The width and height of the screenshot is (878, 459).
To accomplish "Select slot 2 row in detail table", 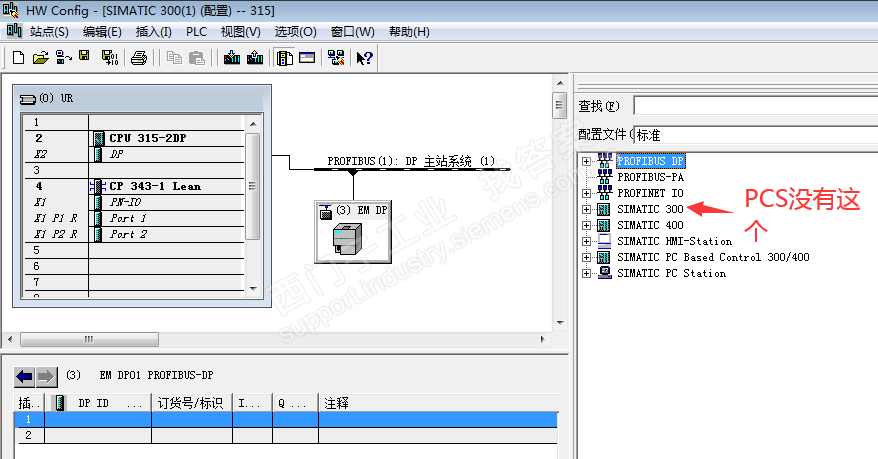I will (x=286, y=435).
